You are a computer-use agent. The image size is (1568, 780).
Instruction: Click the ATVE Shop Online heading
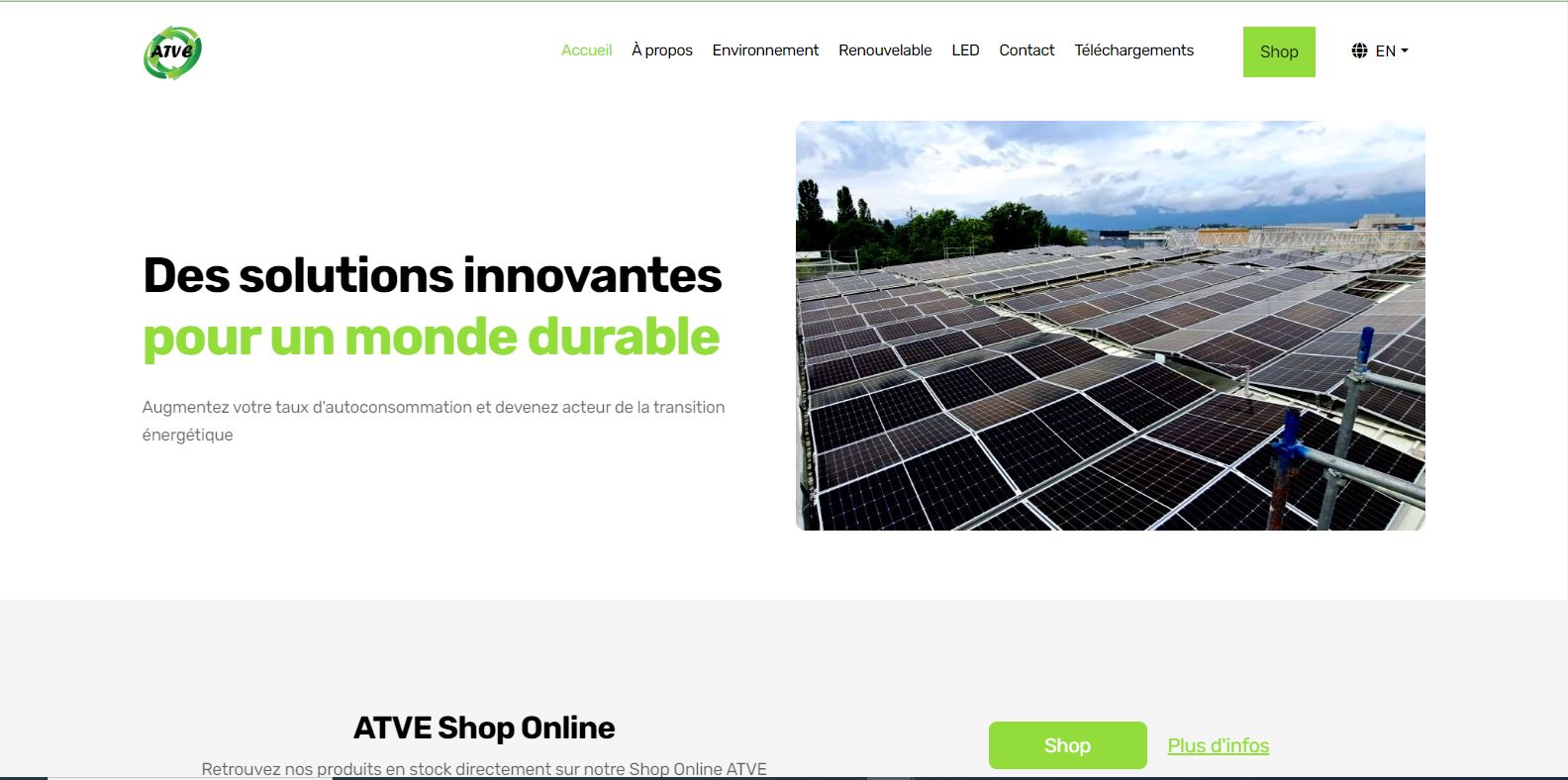pos(484,728)
